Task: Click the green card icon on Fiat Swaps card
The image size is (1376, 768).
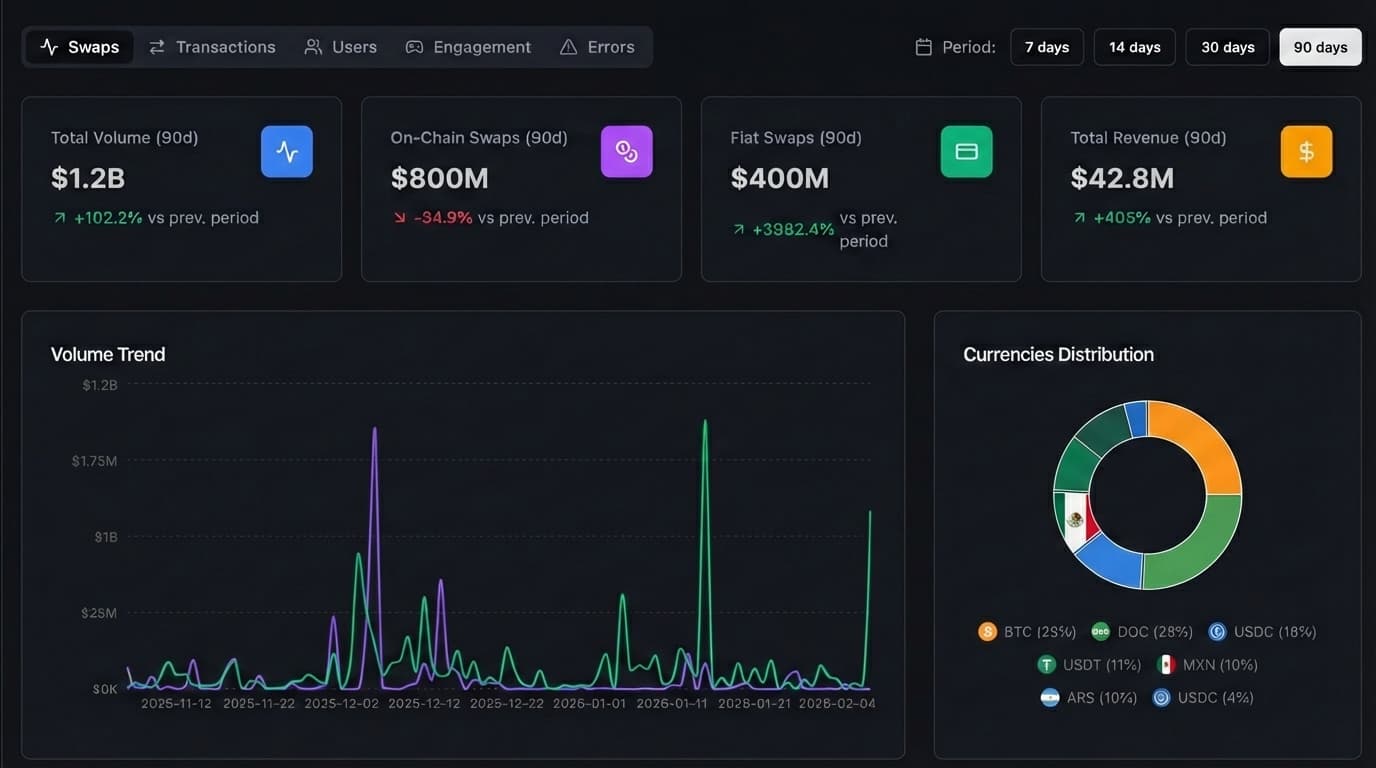Action: 967,152
